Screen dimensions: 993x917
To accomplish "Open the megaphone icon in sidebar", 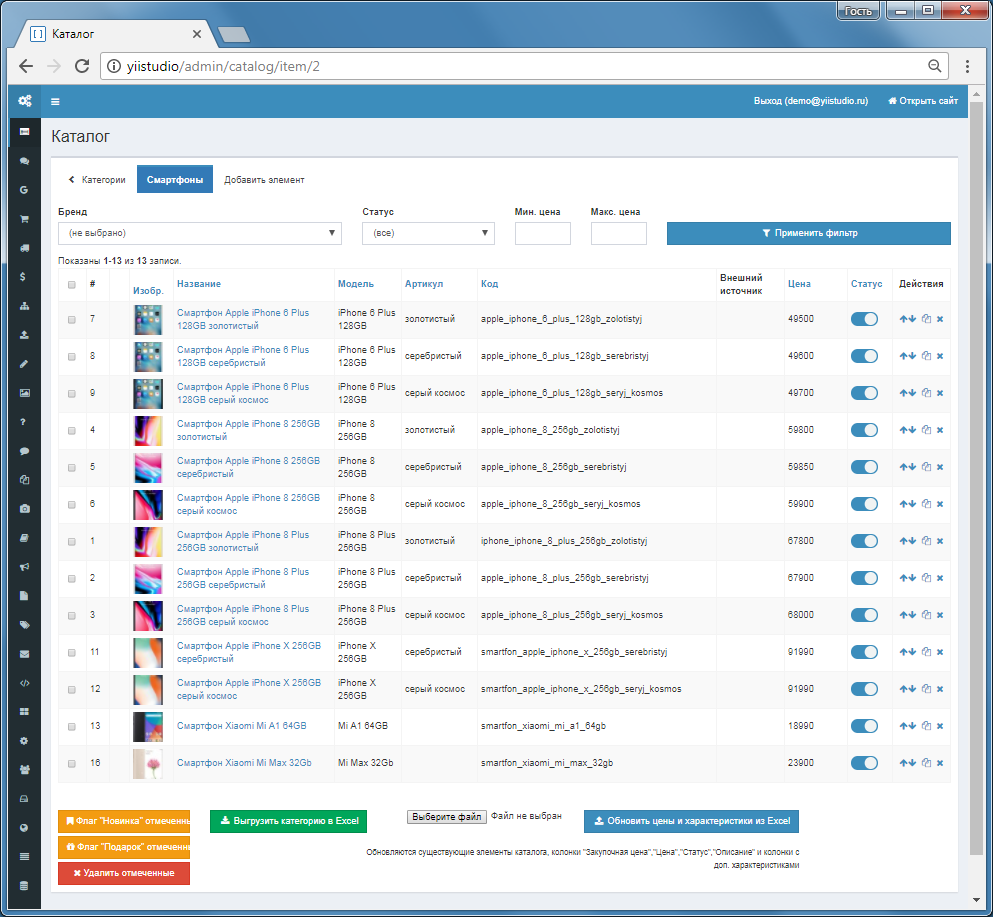I will (x=24, y=567).
